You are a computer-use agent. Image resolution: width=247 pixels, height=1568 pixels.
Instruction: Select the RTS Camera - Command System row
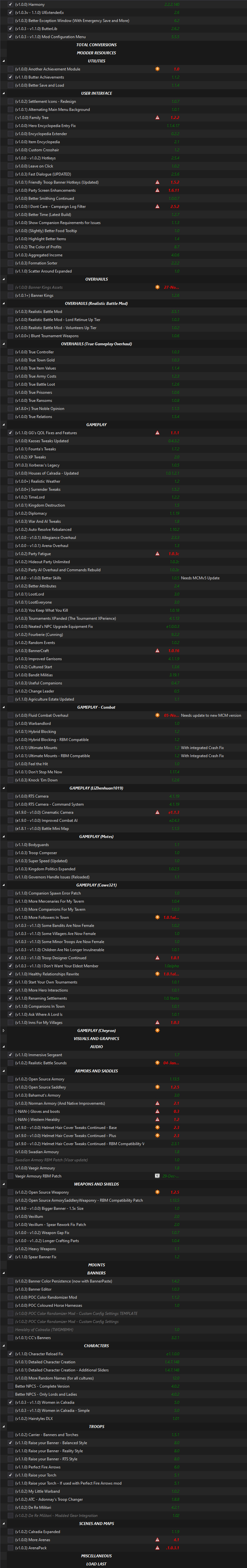[x=124, y=804]
